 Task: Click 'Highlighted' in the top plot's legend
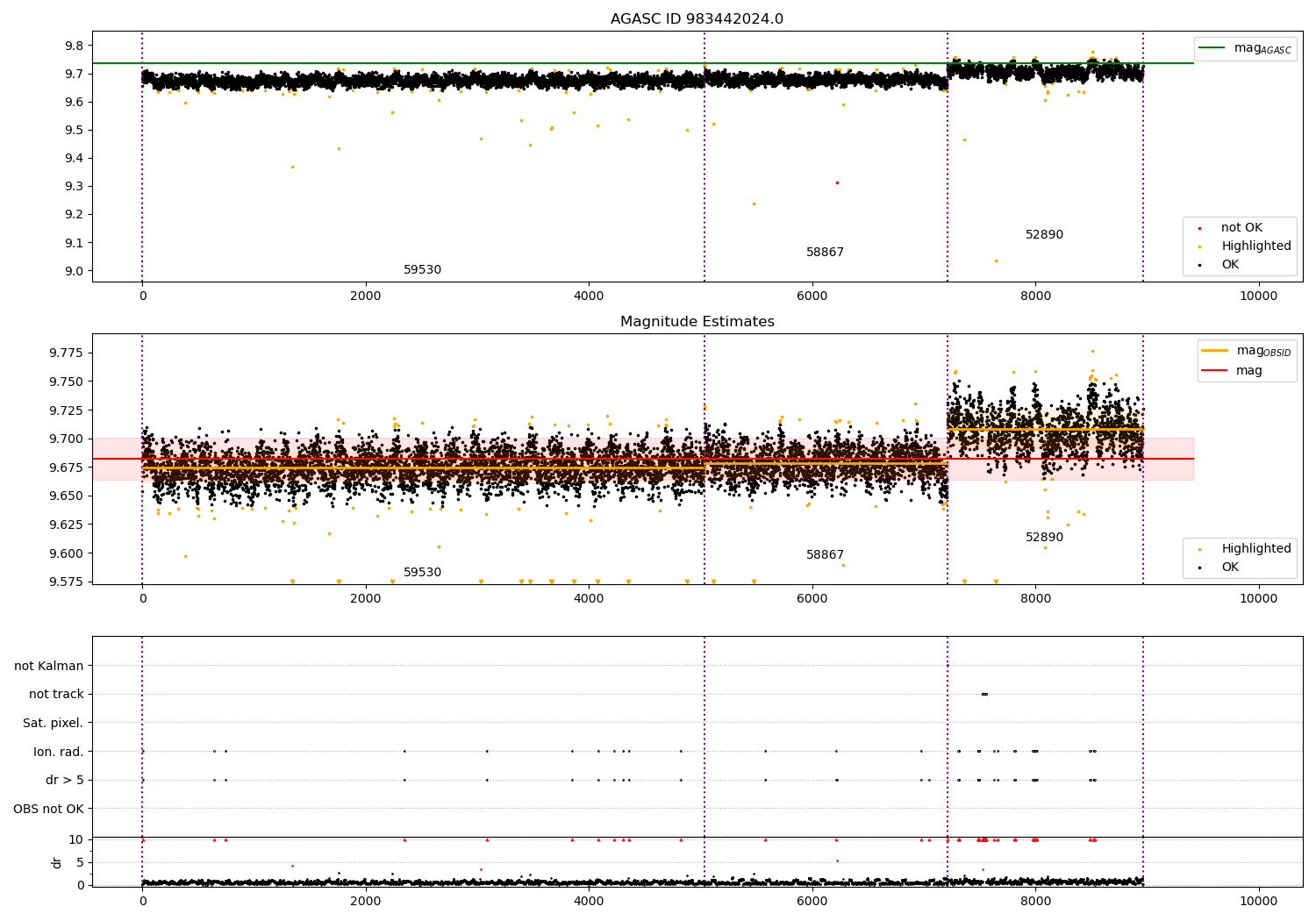click(x=1256, y=246)
